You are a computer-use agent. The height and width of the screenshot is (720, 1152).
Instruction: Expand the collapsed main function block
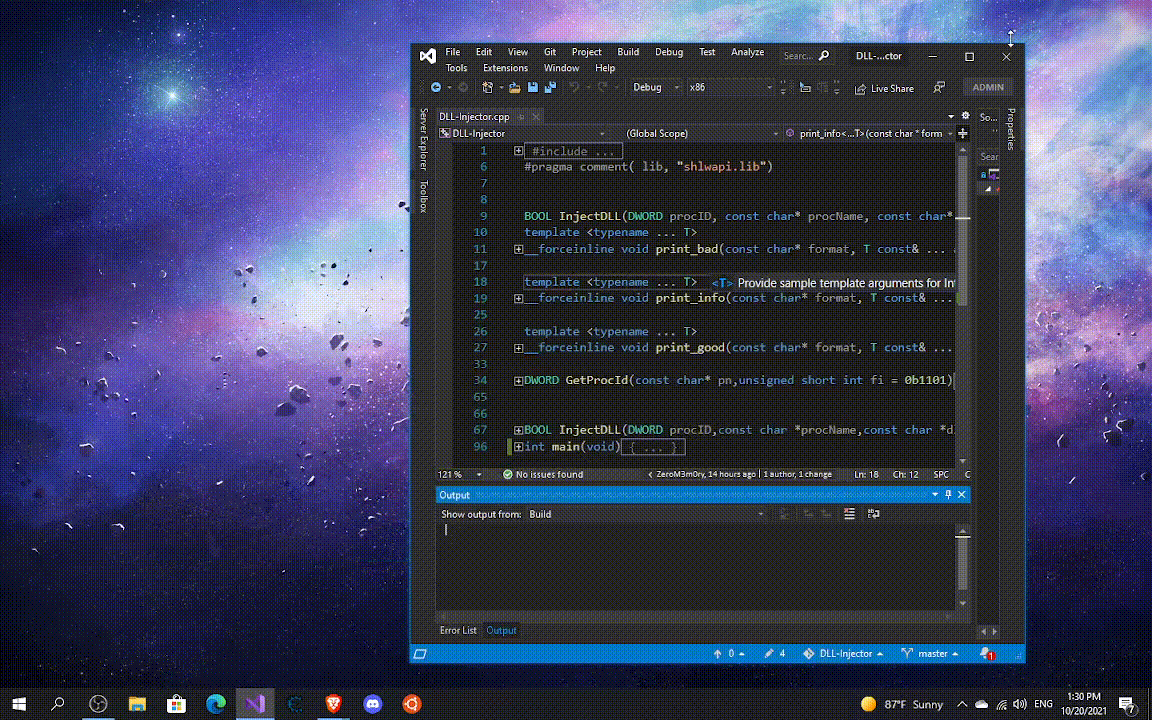(518, 447)
